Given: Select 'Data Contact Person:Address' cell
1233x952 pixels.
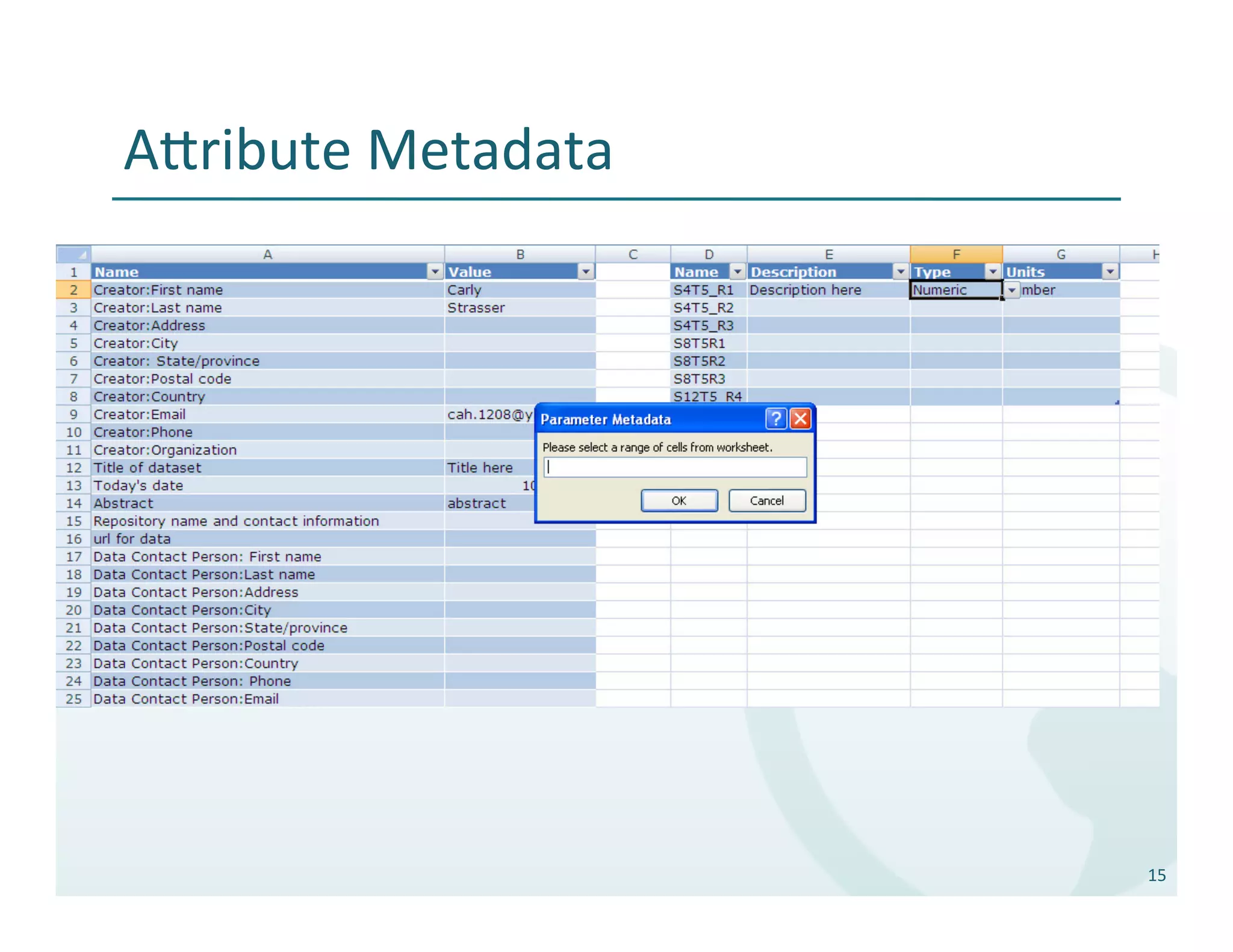Looking at the screenshot, I should [268, 592].
